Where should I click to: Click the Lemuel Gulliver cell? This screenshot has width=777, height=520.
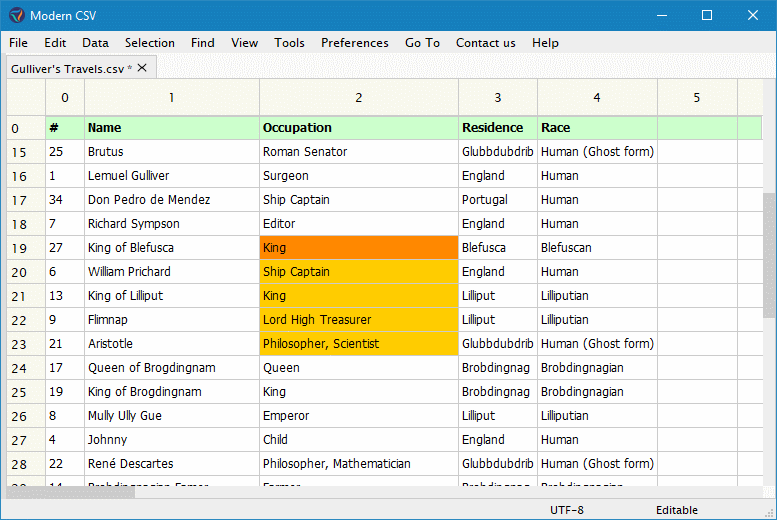tap(172, 176)
